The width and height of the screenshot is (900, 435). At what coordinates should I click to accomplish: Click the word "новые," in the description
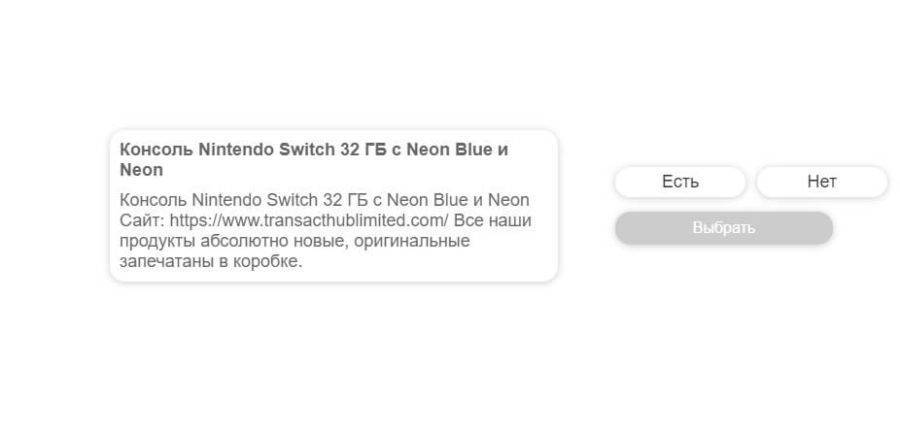(308, 242)
